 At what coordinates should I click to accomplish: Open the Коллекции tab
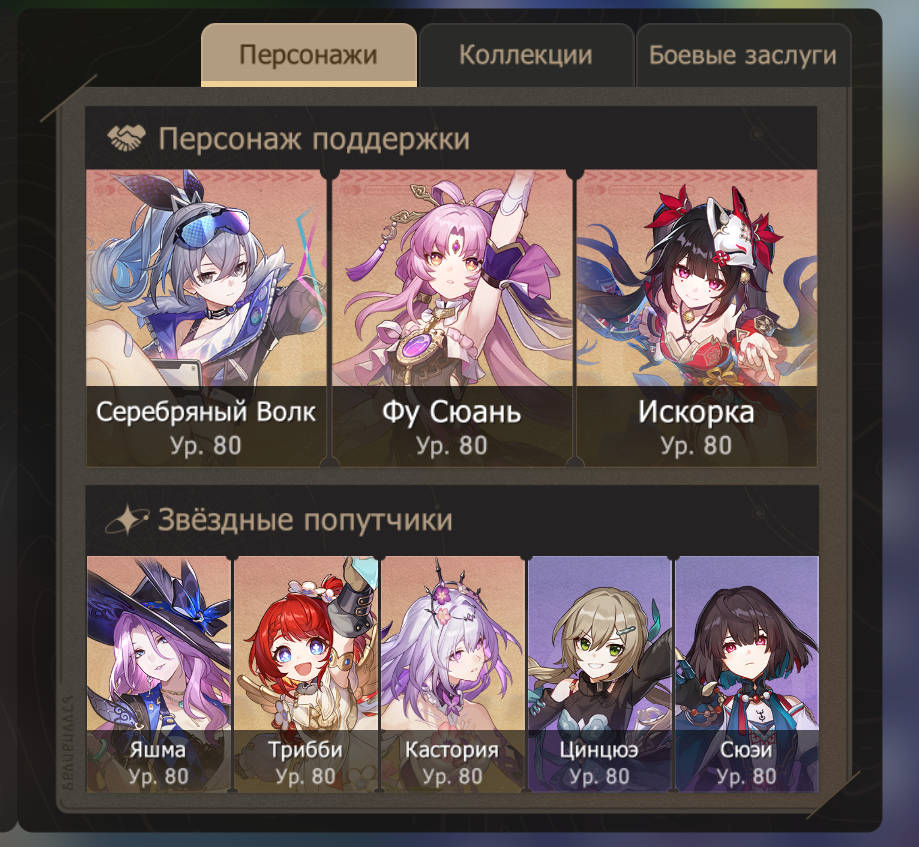click(526, 55)
